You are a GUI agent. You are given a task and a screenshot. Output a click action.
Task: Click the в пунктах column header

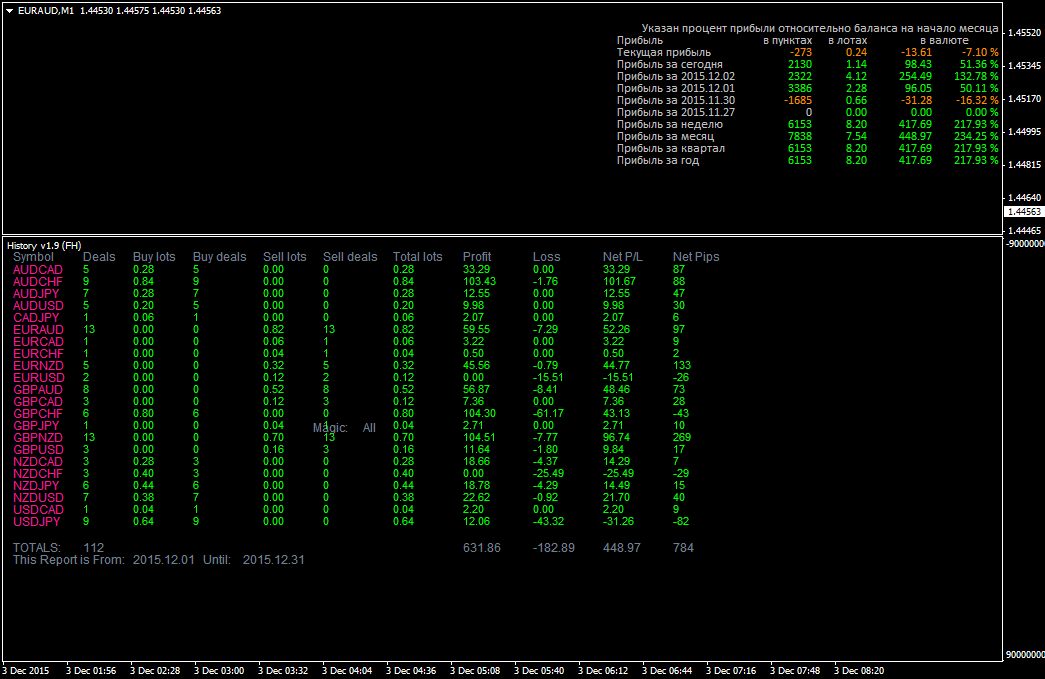[x=788, y=41]
